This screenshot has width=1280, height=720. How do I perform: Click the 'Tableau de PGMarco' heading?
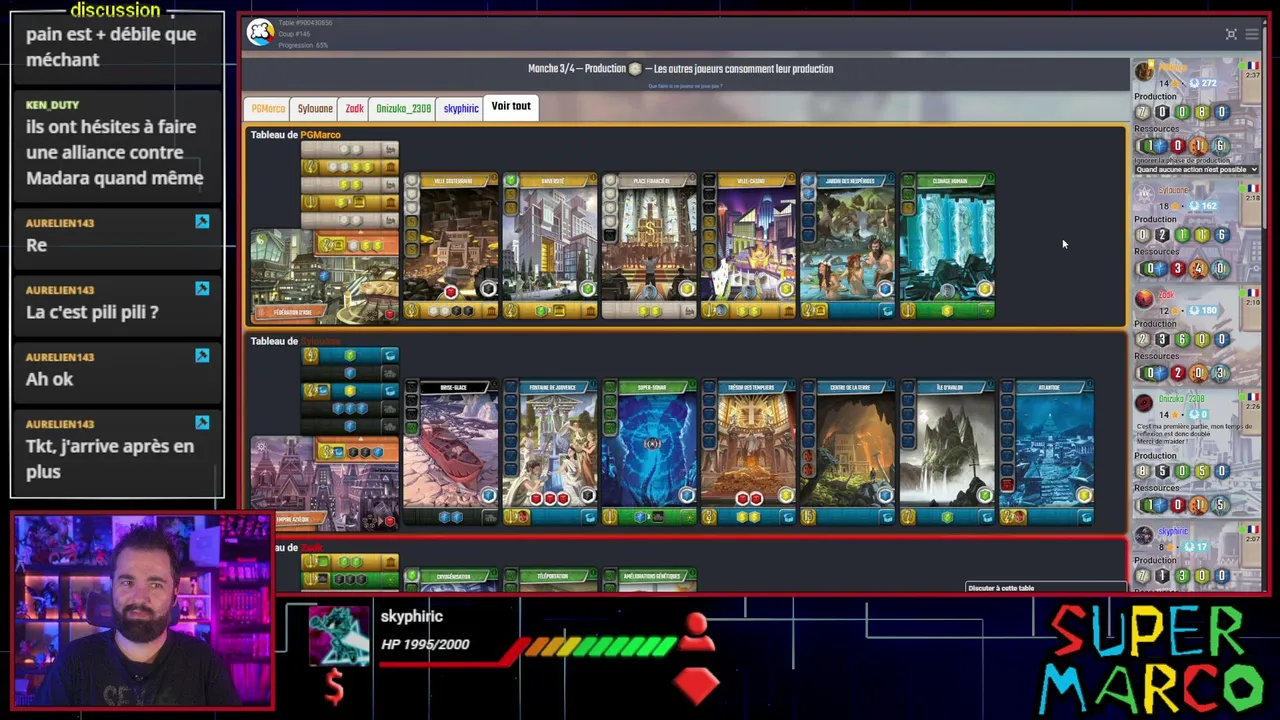click(295, 134)
